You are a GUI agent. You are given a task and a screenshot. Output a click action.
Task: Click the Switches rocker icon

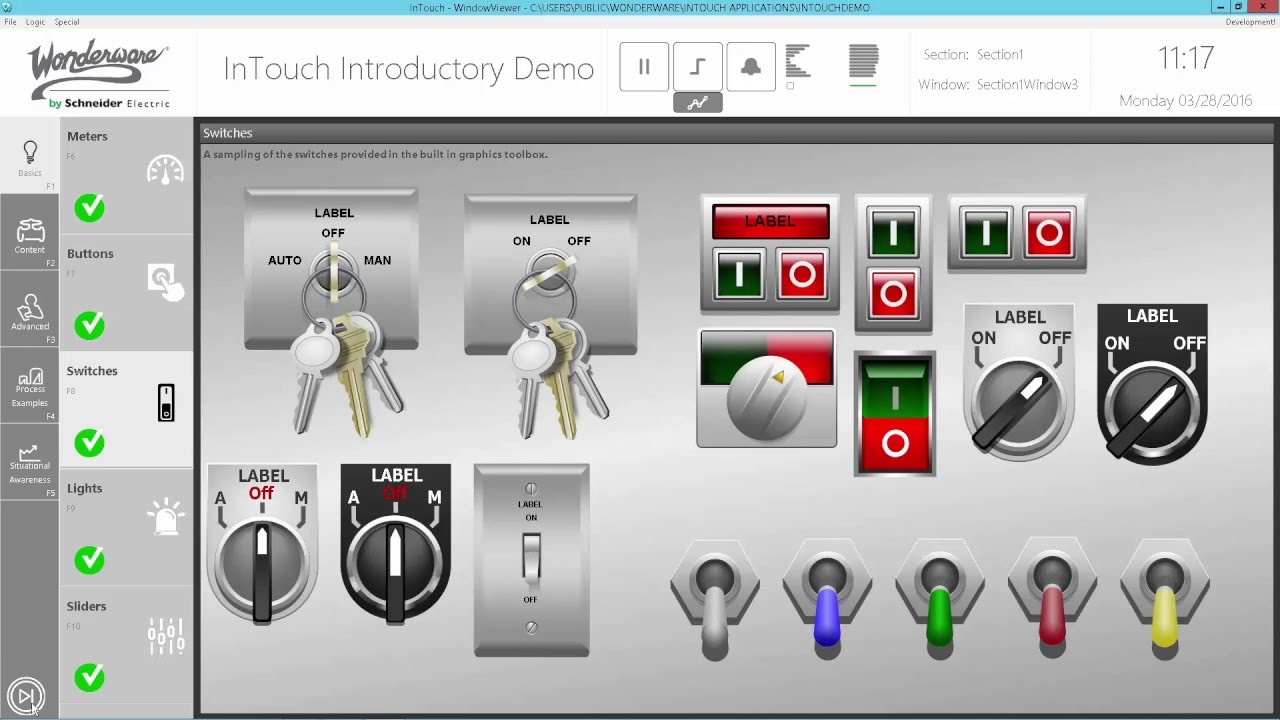point(166,402)
